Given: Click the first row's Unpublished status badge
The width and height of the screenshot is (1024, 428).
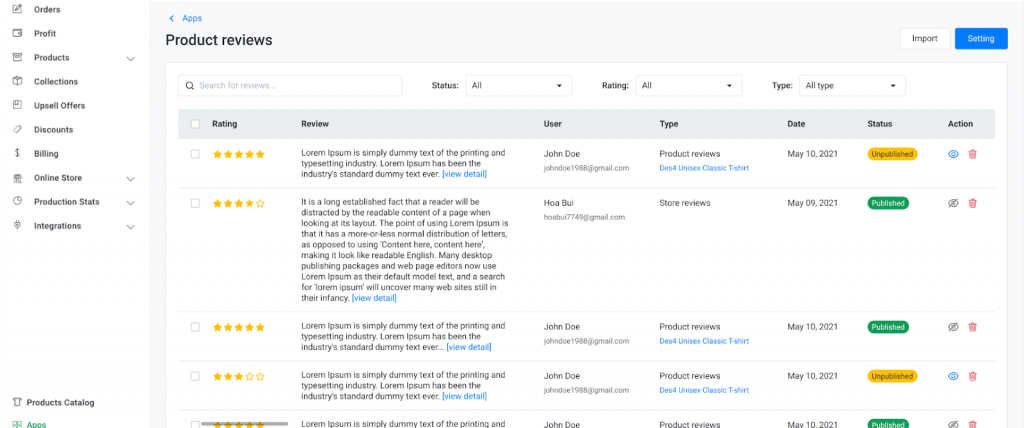Looking at the screenshot, I should [x=892, y=154].
